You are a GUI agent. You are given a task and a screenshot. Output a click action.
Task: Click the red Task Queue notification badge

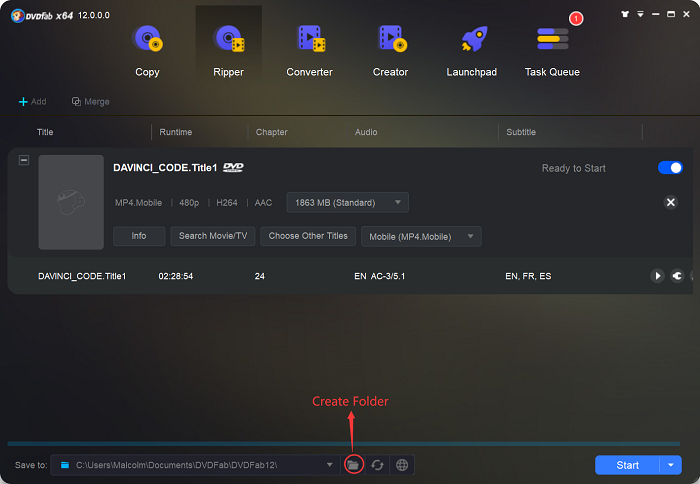(x=576, y=18)
